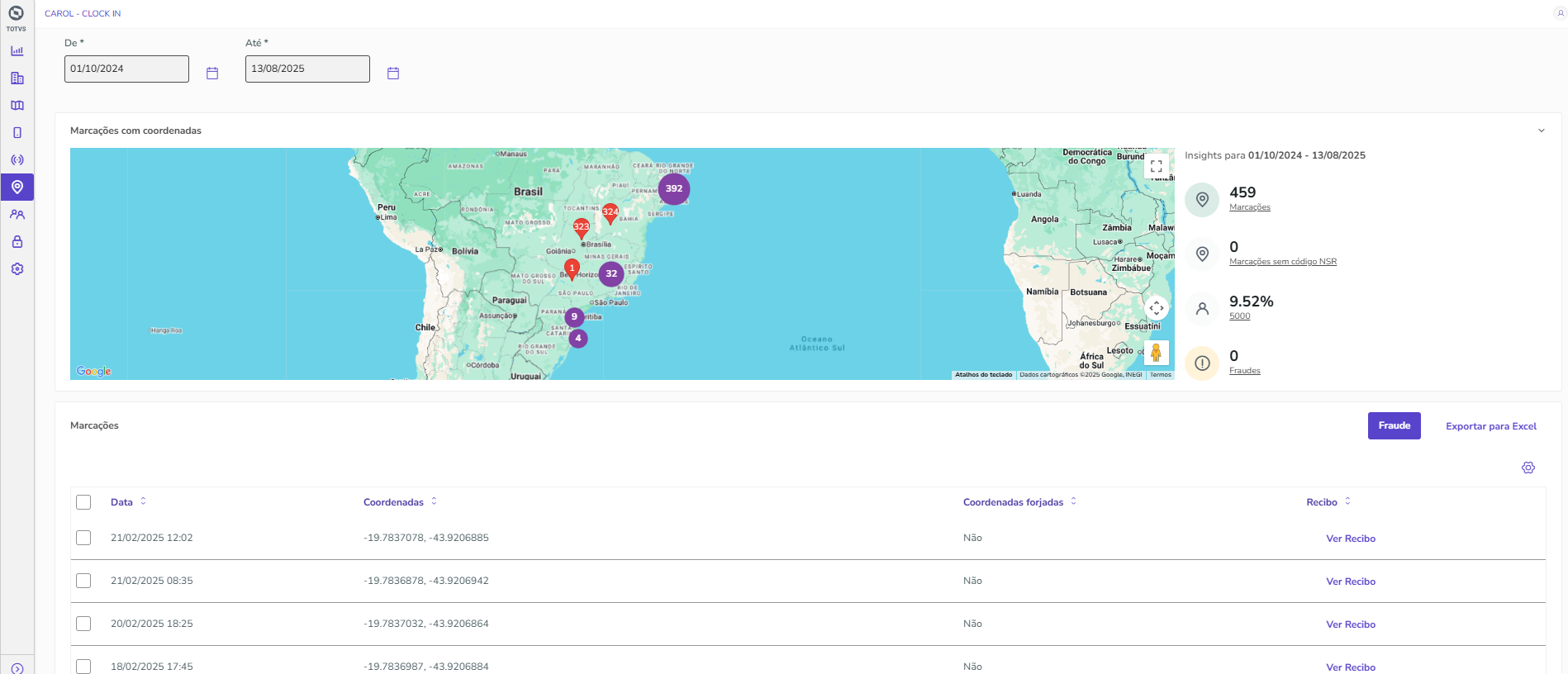Expand the sidebar with bottom arrow
This screenshot has height=674, width=1568.
[x=17, y=667]
